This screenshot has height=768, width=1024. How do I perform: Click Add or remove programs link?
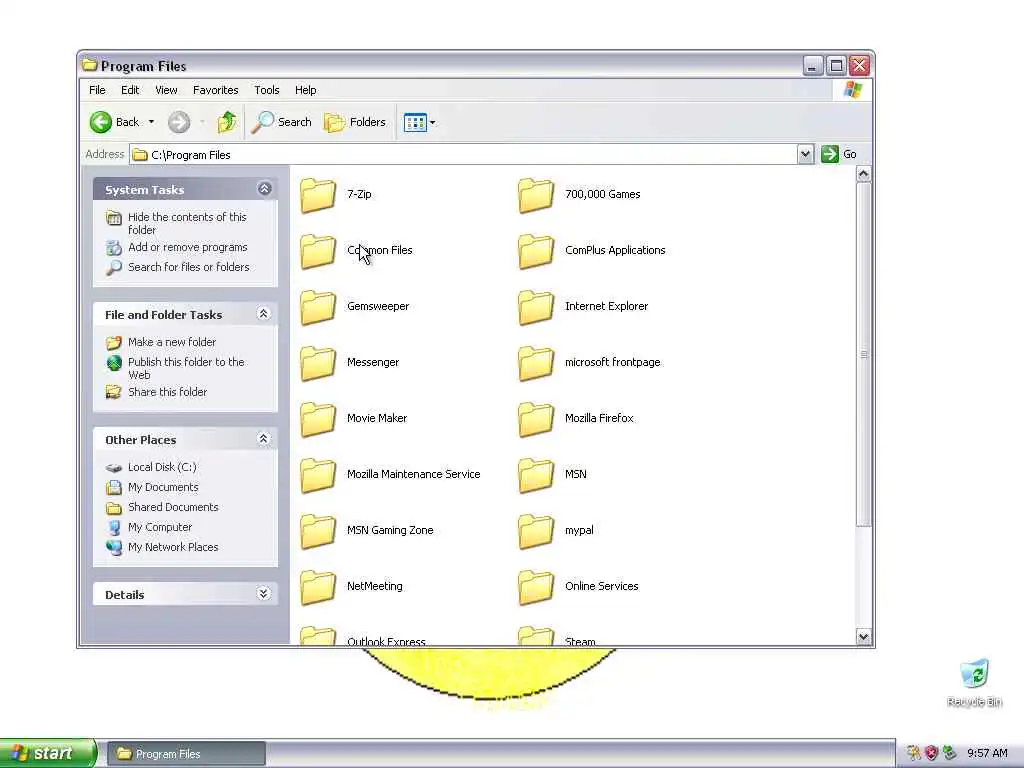187,247
